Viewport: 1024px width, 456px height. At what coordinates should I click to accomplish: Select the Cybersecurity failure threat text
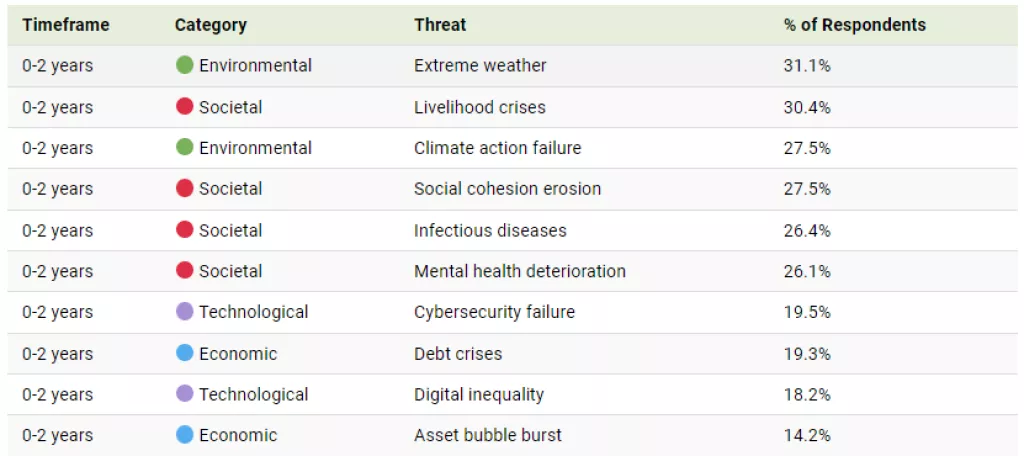[494, 312]
